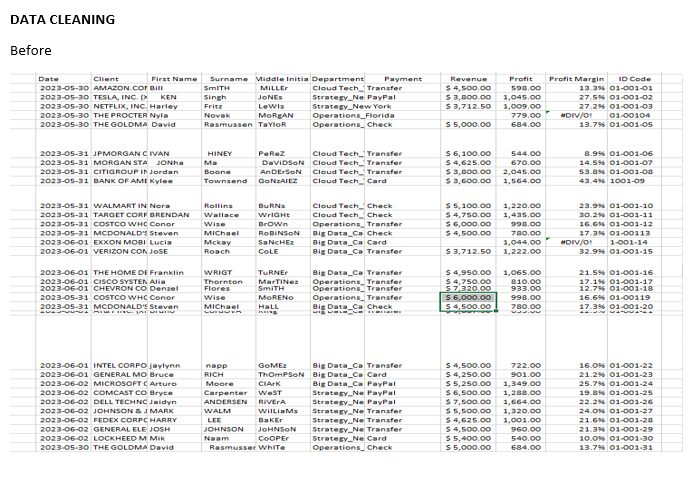Click profit value 1,564.00
Screen dimensions: 692x492
coord(522,181)
